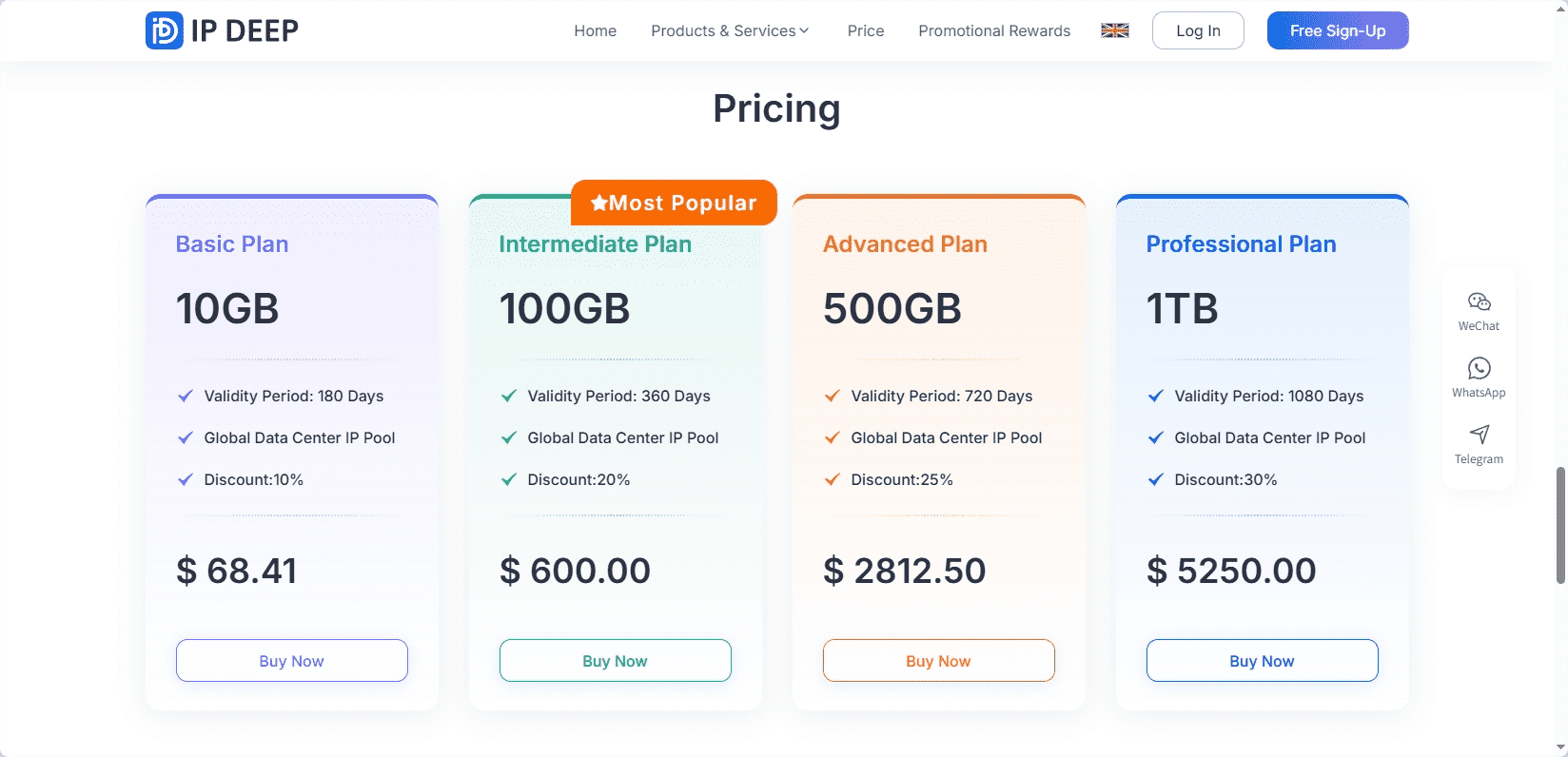Open the Log In page
1568x757 pixels.
pos(1198,29)
